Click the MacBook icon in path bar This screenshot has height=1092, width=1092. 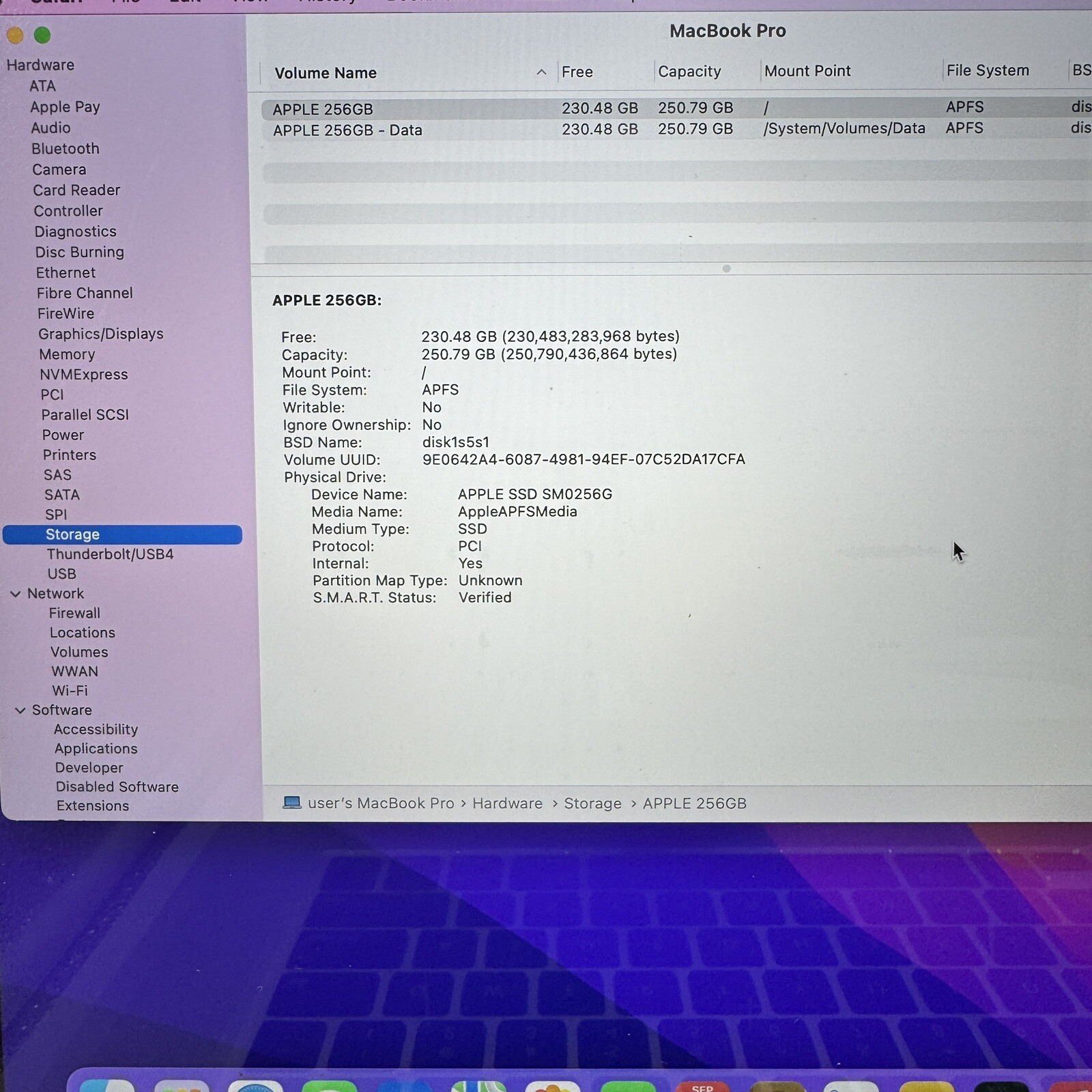click(x=292, y=803)
